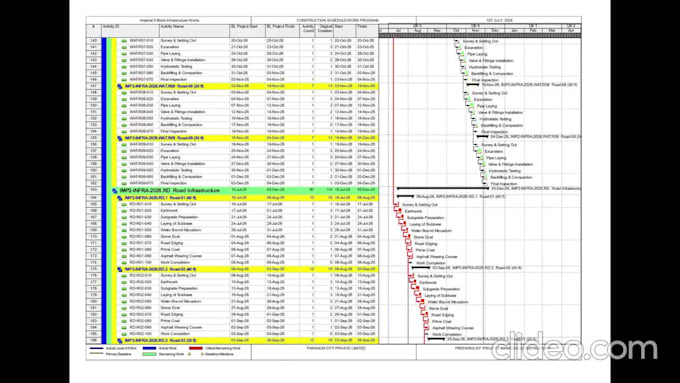Click activity icon on row 183 Prime Coat
Viewport: 680px width, 383px height.
click(124, 321)
